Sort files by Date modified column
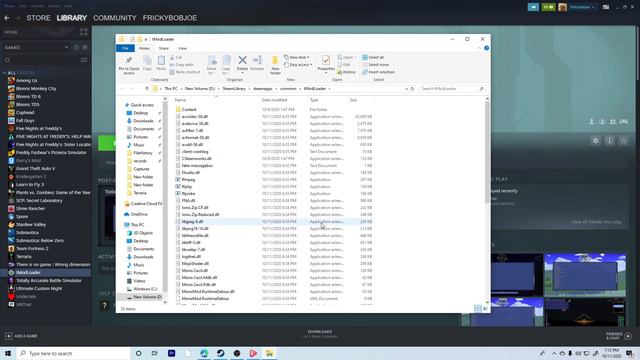Screen dimensions: 640x360 click(274, 100)
